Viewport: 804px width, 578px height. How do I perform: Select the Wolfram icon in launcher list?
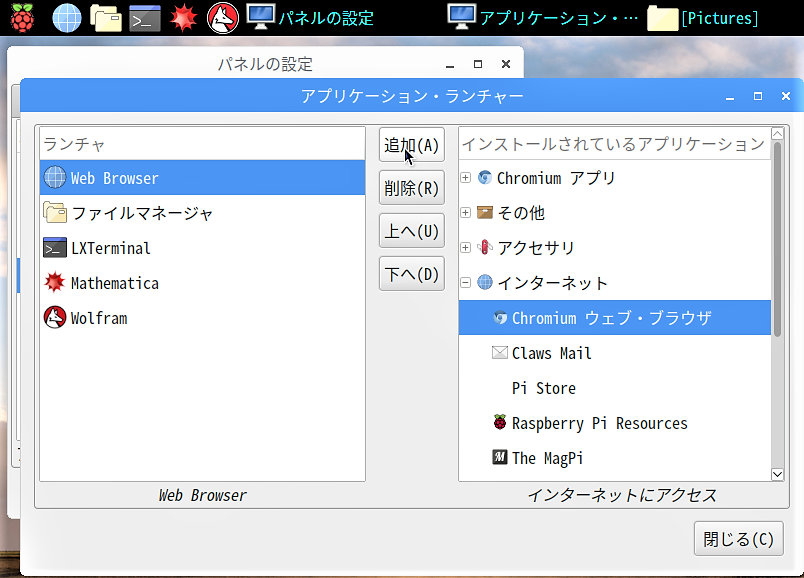tap(55, 317)
